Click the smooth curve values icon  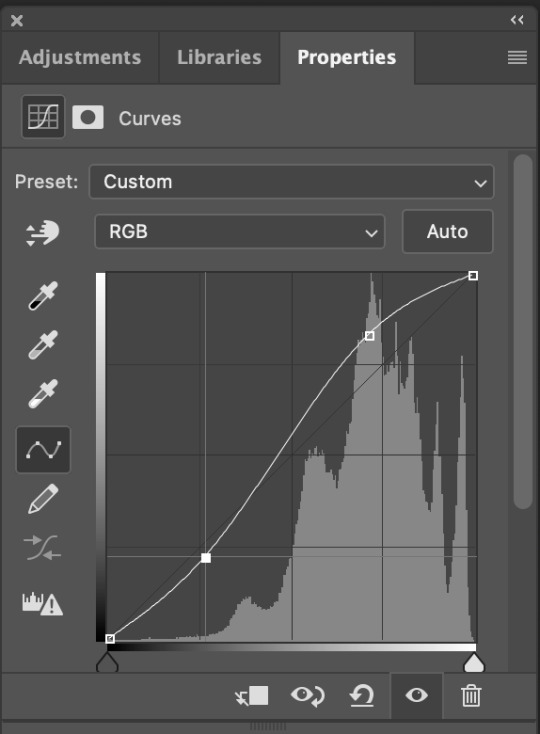tap(43, 547)
